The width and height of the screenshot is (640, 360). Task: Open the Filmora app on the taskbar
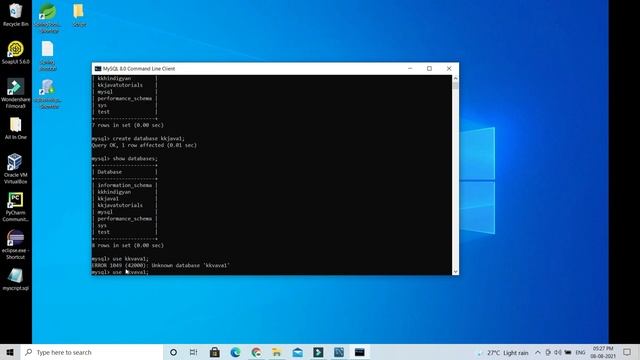point(318,352)
